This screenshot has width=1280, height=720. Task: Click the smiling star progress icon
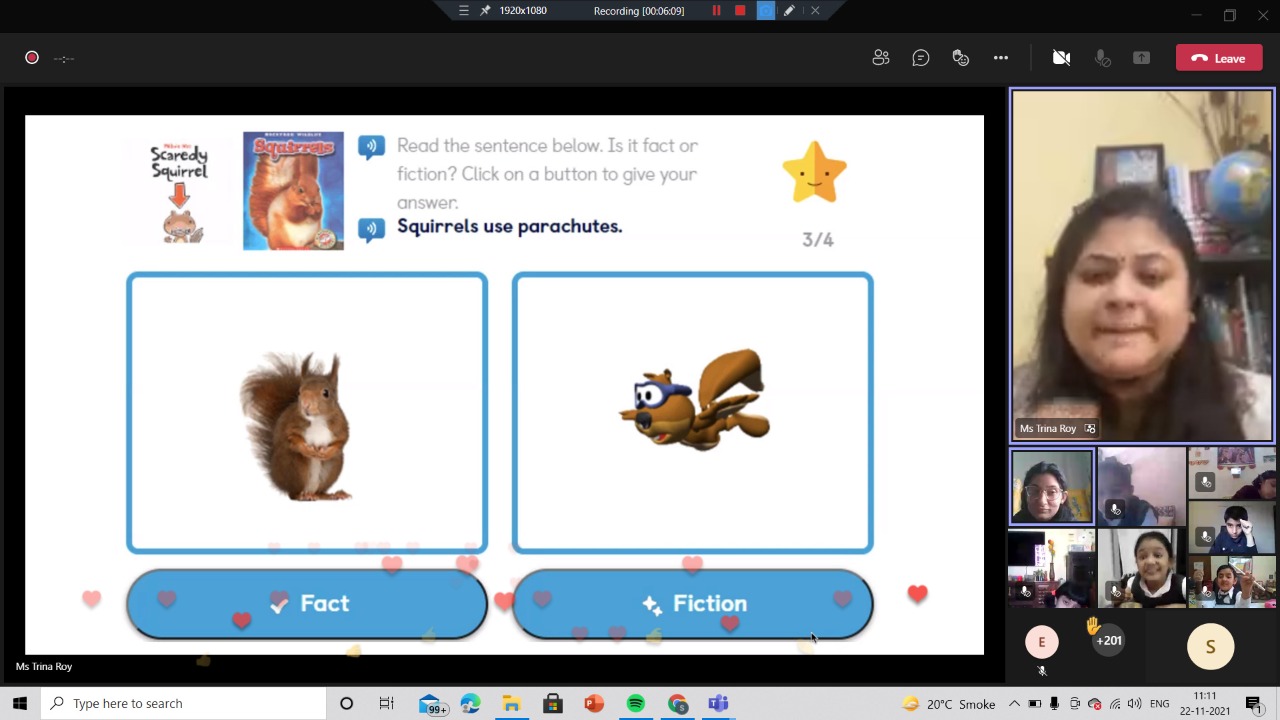815,171
